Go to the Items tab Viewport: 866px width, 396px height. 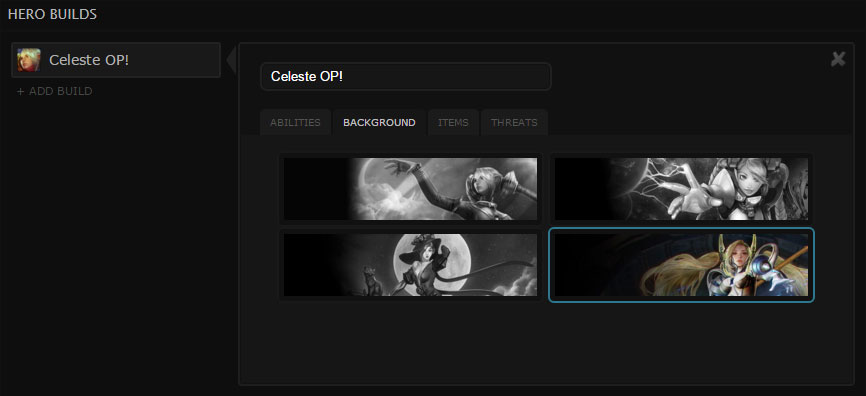coord(453,123)
